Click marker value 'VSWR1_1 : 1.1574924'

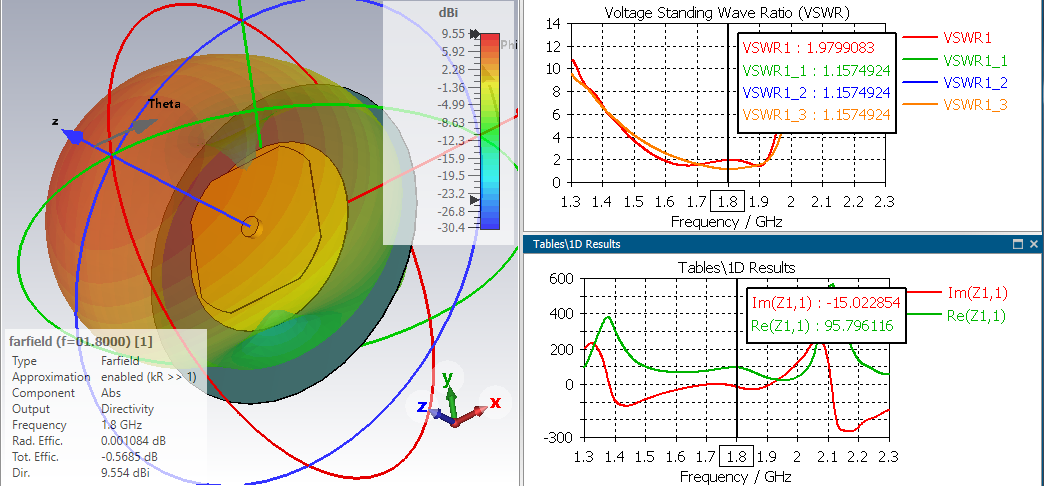coord(816,69)
